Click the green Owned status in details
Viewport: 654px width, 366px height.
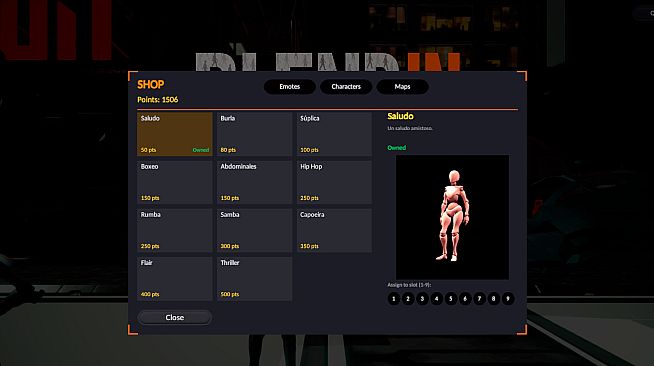(x=397, y=148)
